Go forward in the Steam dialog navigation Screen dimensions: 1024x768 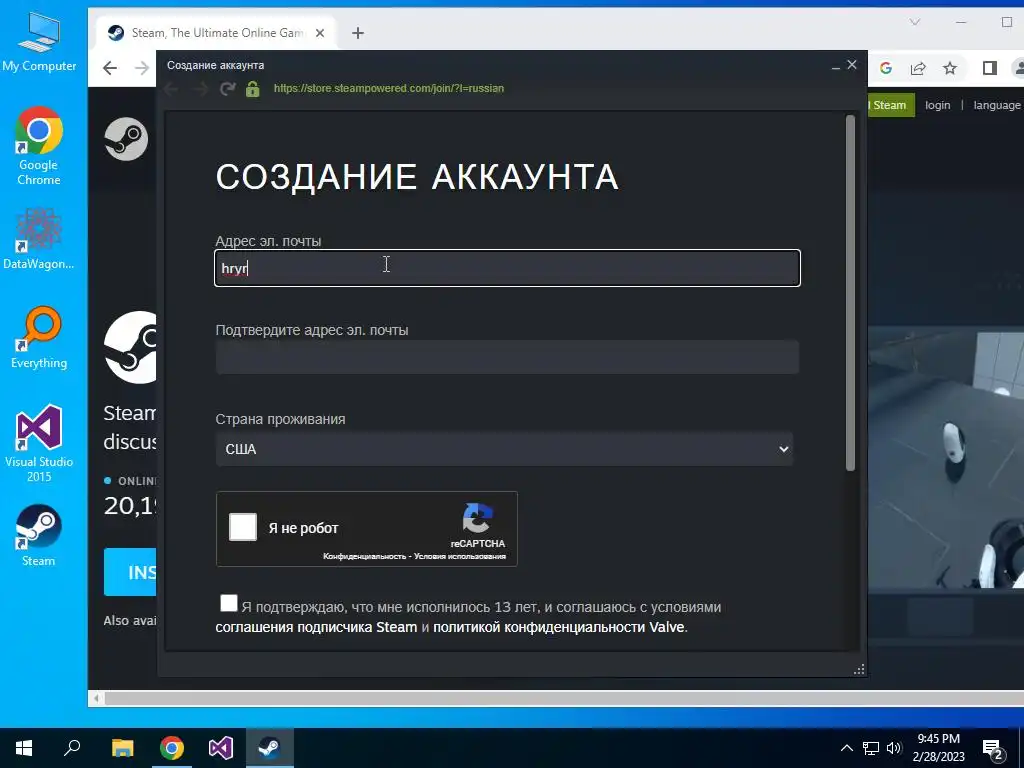pos(200,88)
